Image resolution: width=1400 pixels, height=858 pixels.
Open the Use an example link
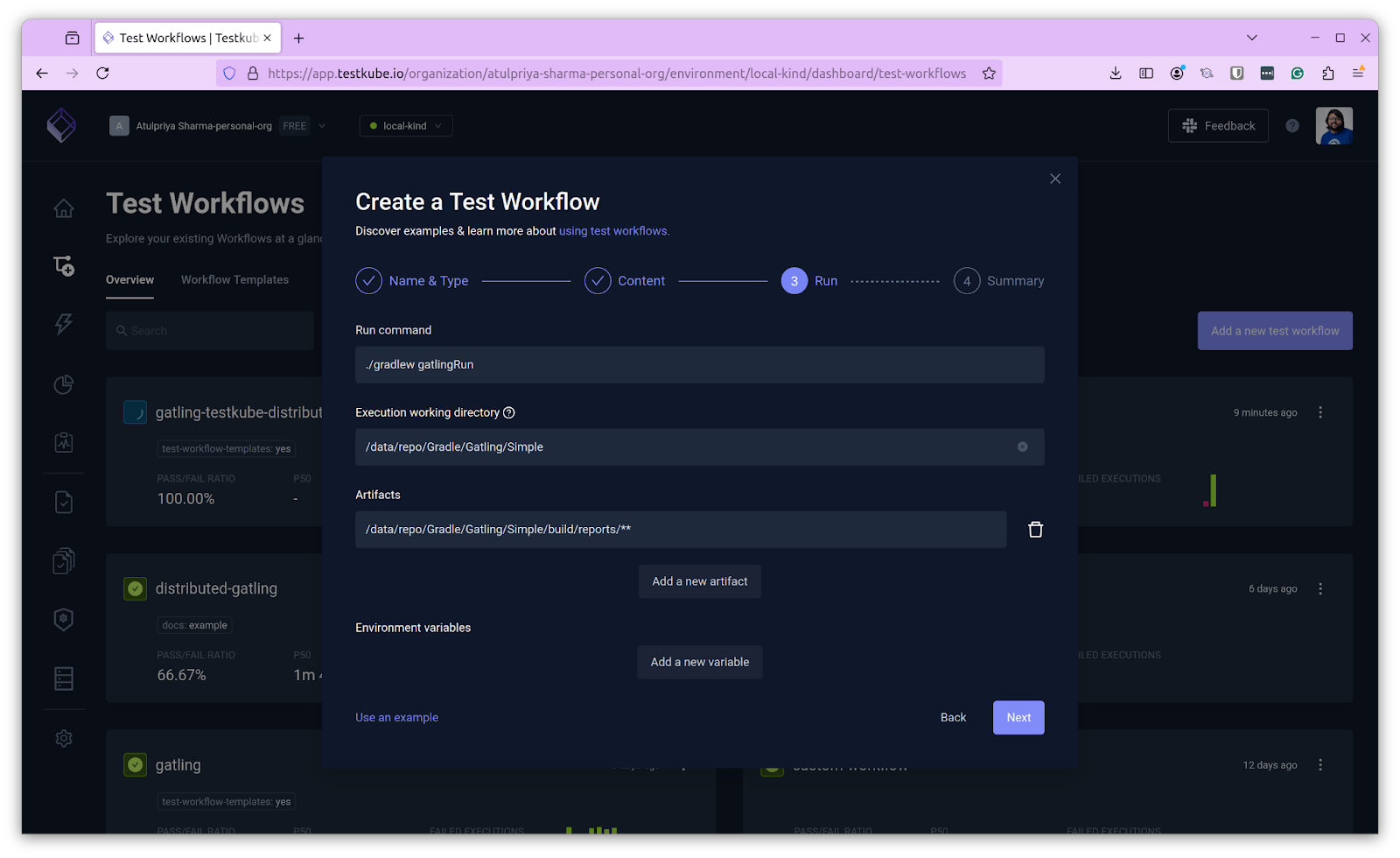tap(396, 718)
